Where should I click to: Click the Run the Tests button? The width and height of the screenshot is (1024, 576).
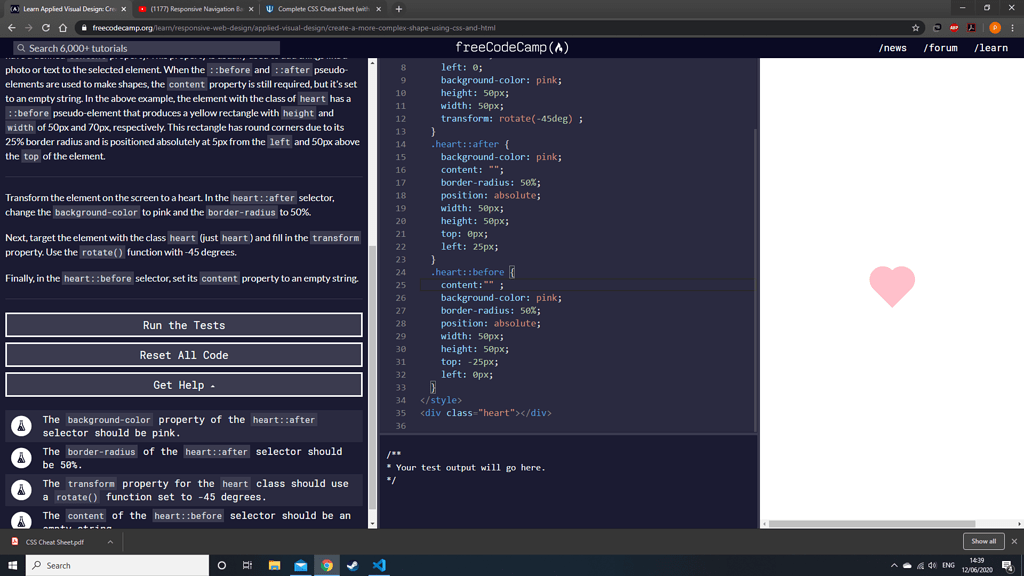pos(183,324)
